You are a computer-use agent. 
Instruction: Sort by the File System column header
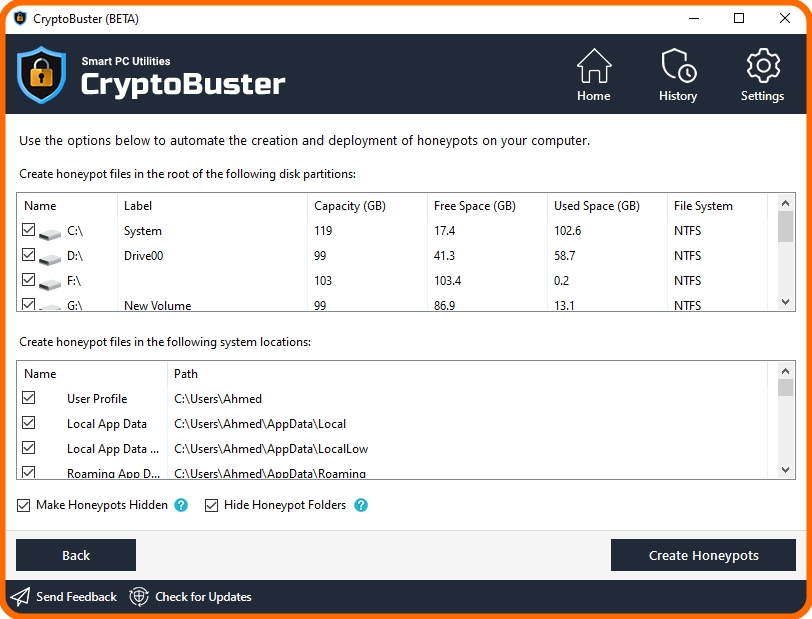click(x=717, y=206)
